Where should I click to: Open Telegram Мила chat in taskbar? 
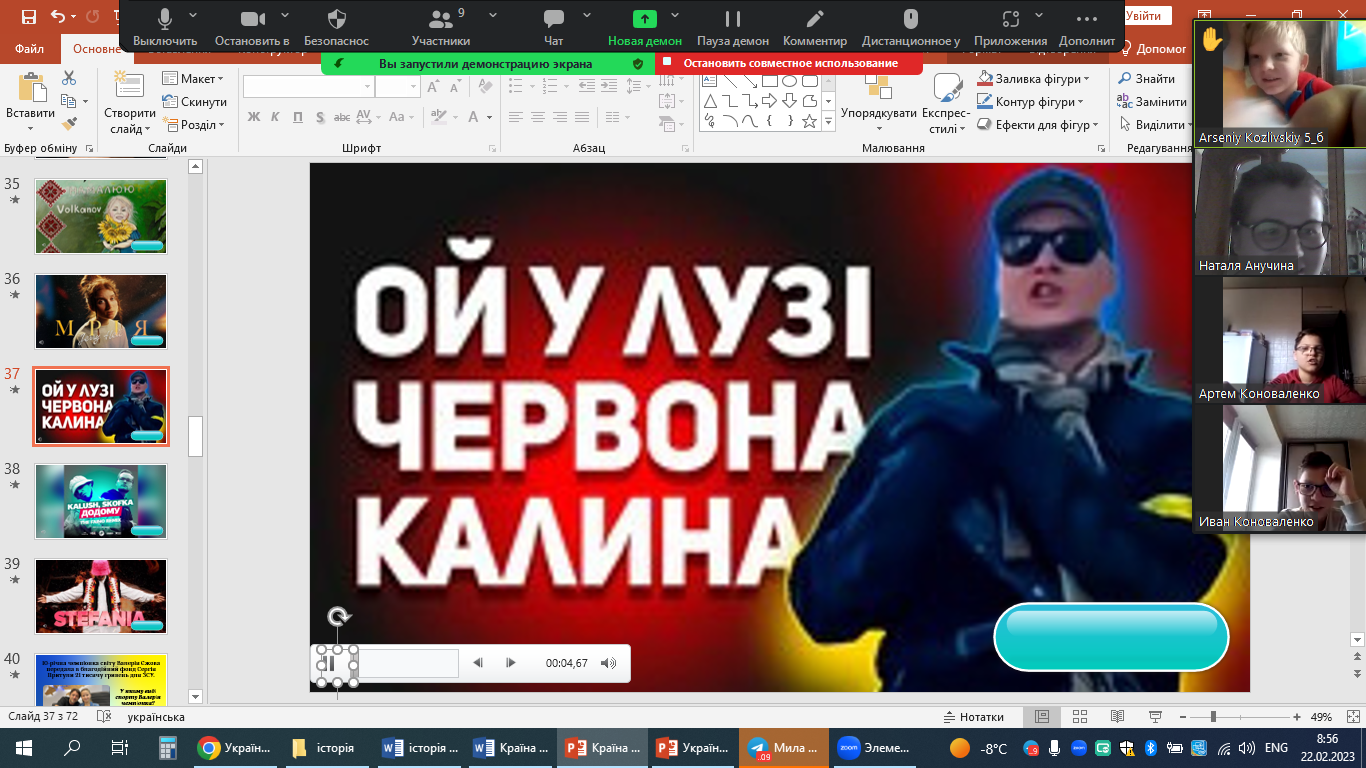point(783,748)
